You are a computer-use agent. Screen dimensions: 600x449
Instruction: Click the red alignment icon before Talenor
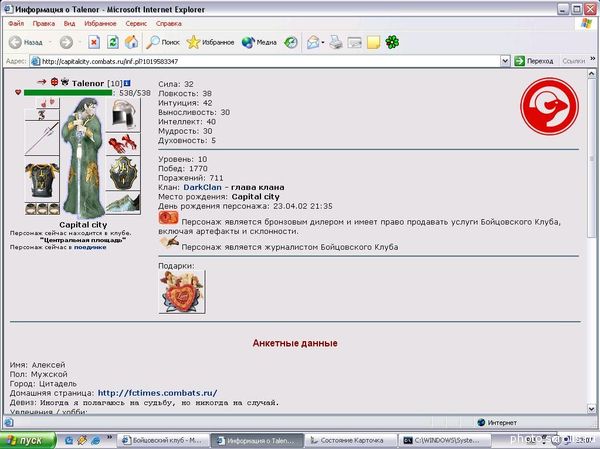[x=54, y=82]
